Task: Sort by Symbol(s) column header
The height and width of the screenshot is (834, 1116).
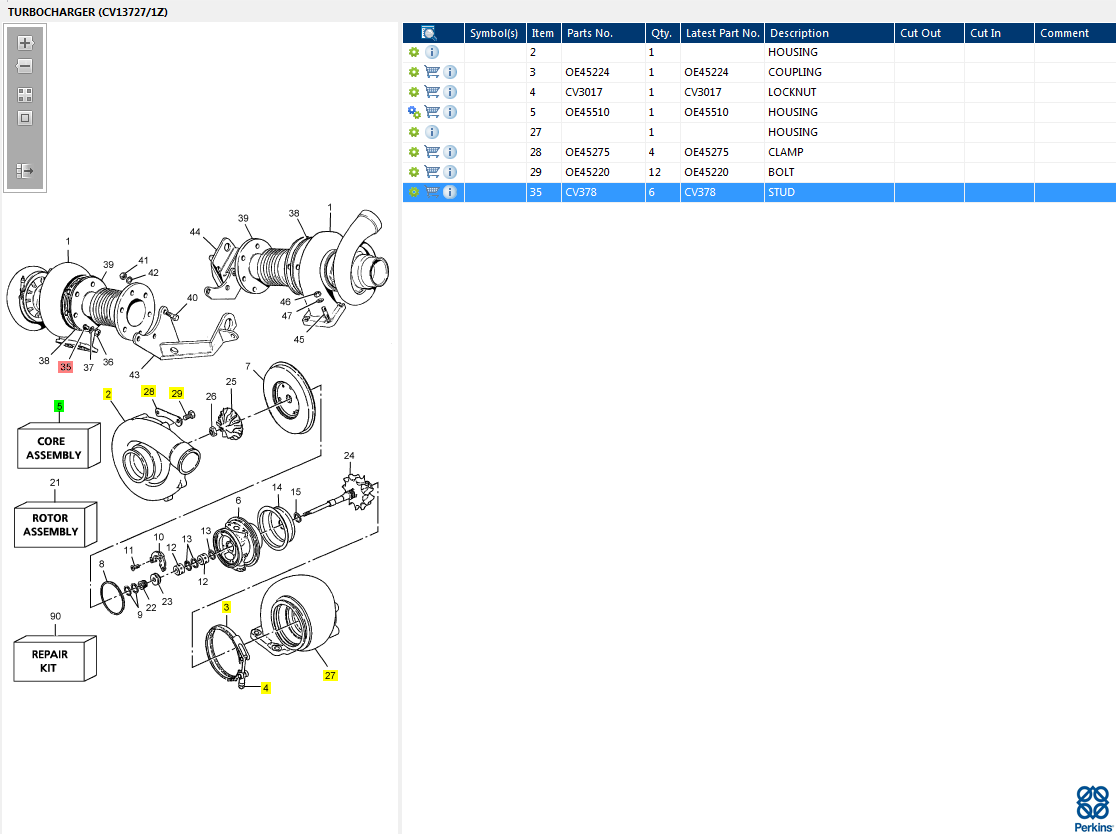Action: click(x=495, y=33)
